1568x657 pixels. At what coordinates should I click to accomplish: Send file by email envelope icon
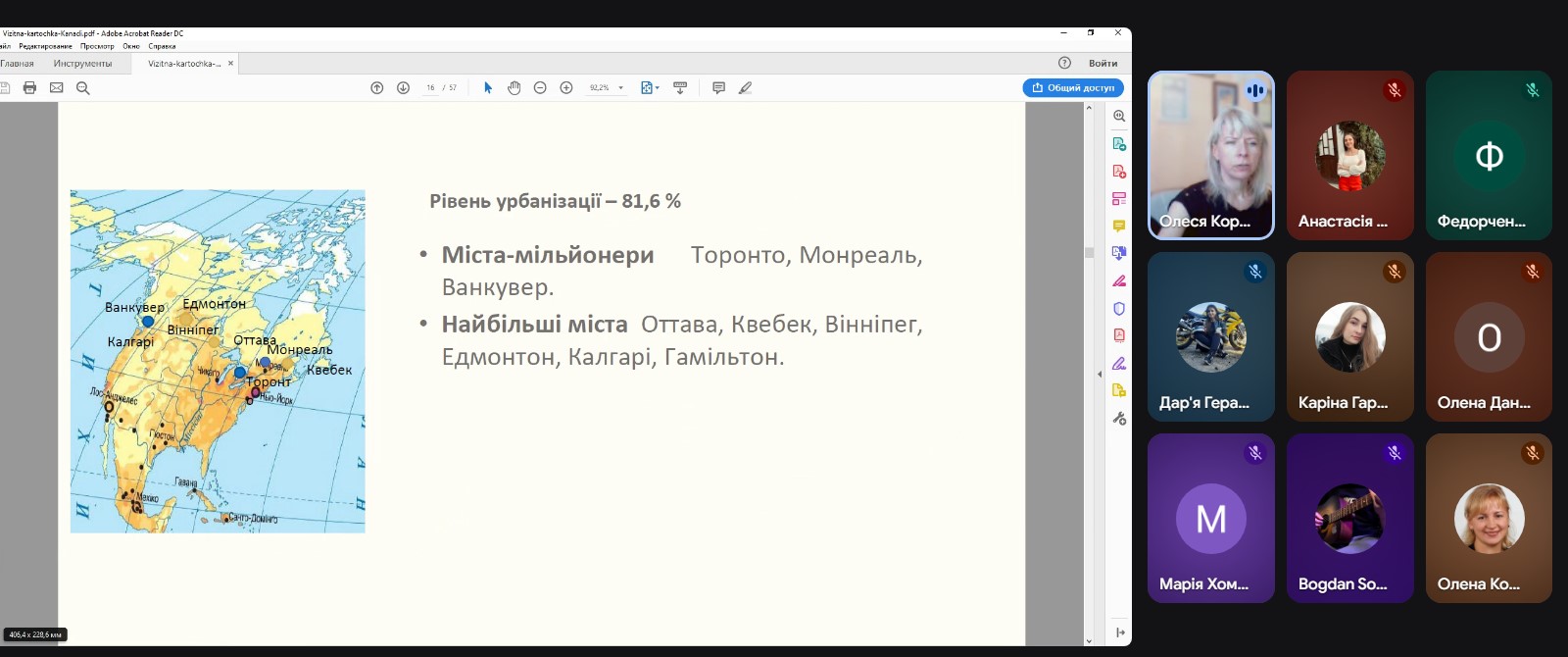[x=57, y=88]
